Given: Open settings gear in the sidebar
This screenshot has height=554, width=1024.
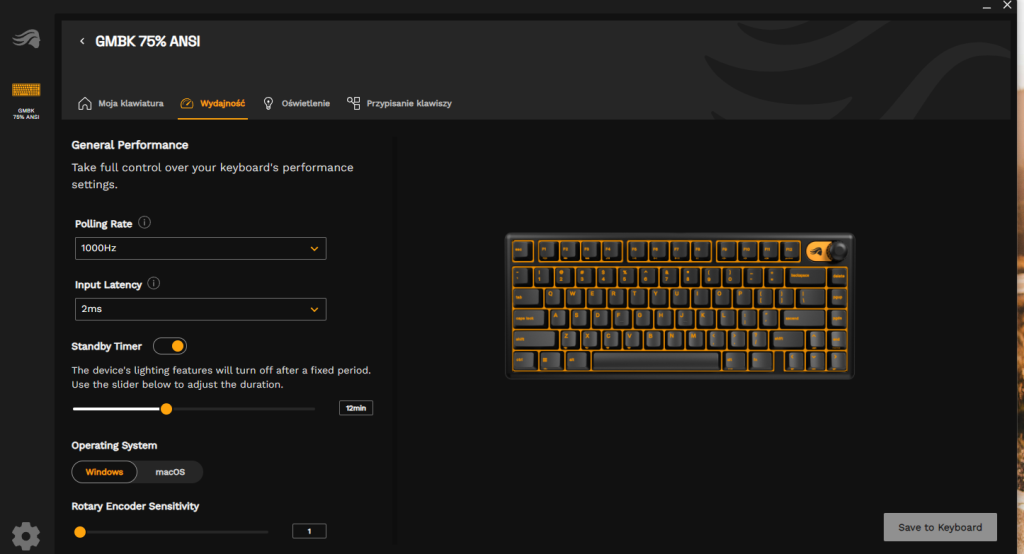Looking at the screenshot, I should [x=26, y=536].
